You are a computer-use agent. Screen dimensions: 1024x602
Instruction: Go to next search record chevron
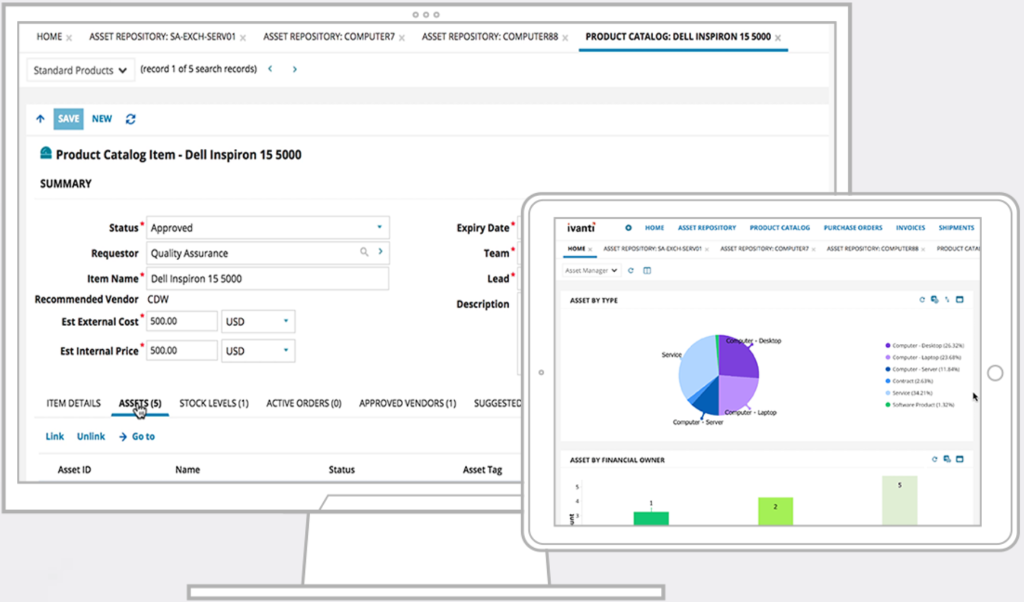[x=295, y=69]
